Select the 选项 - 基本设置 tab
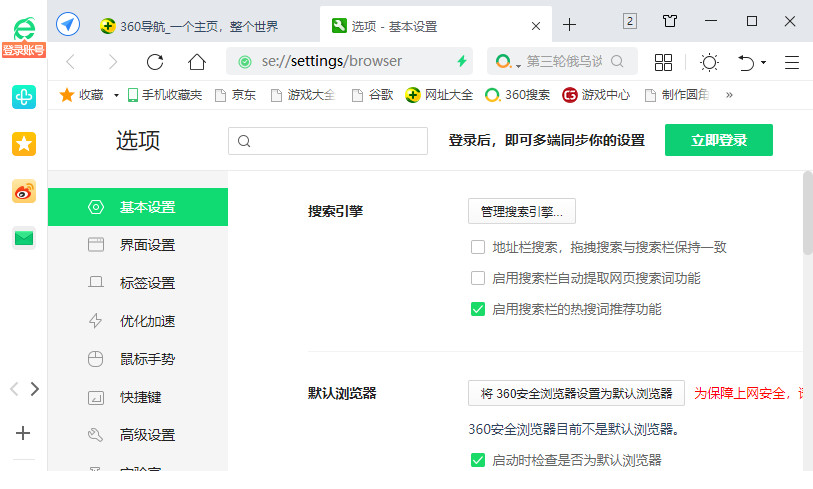Screen dimensions: 813x489 coord(436,25)
